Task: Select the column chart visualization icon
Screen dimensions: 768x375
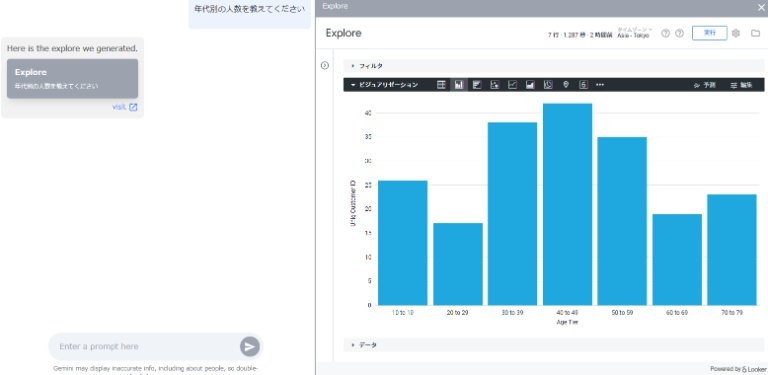Action: click(459, 85)
